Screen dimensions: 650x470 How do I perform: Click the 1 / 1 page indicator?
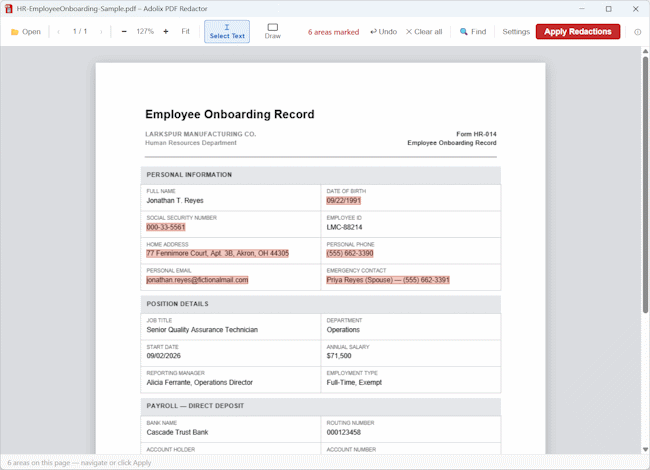pos(80,31)
